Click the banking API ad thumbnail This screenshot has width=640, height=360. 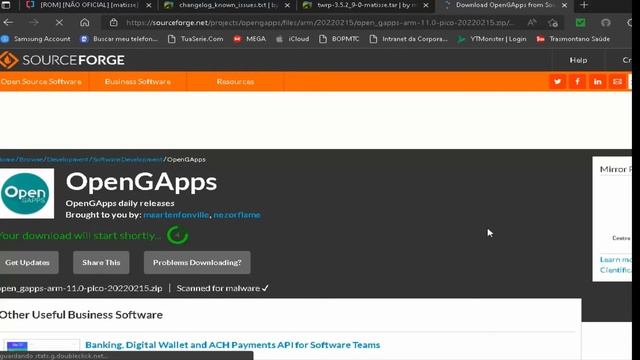(x=42, y=346)
